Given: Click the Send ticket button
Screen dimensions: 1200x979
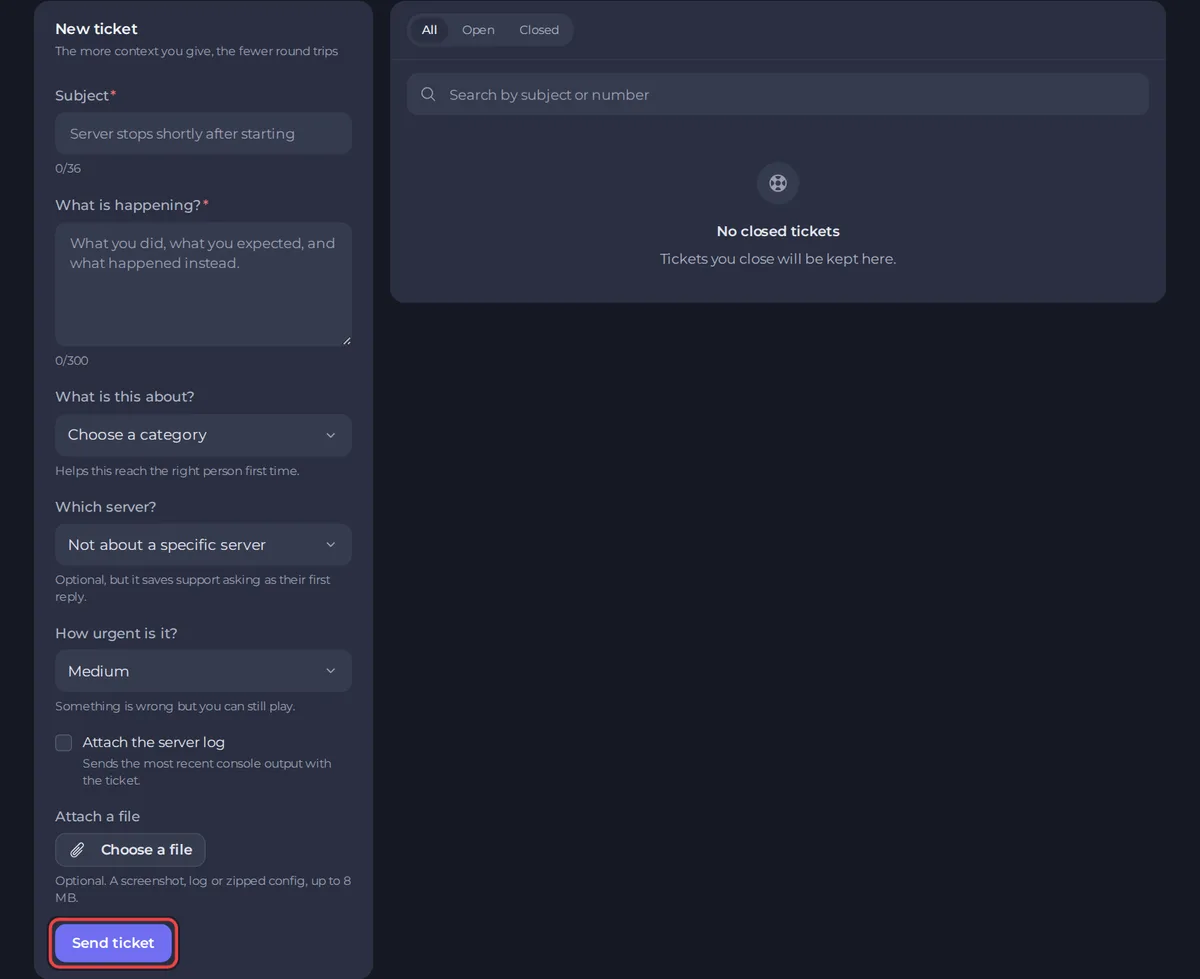Looking at the screenshot, I should (113, 943).
